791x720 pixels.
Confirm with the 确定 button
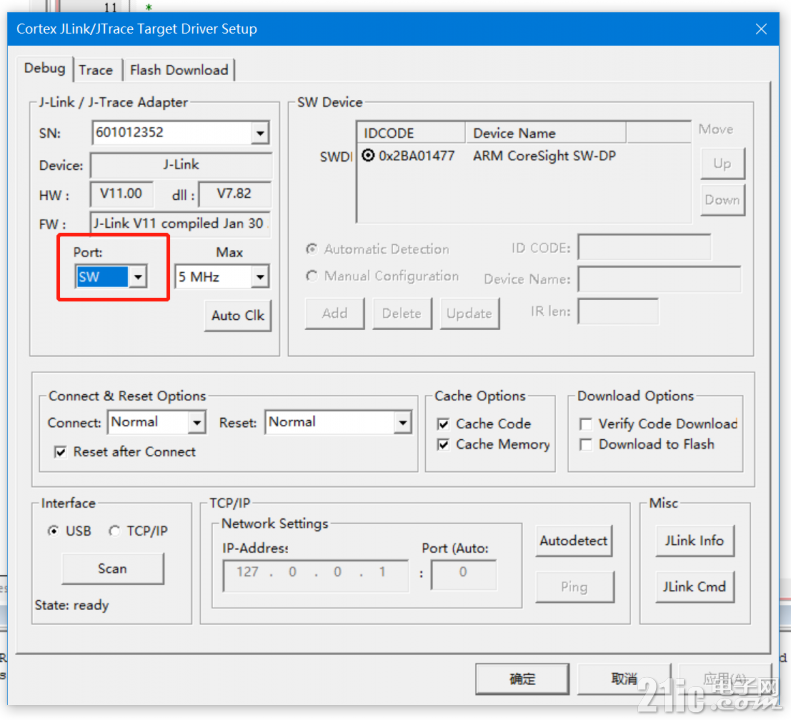click(x=522, y=679)
